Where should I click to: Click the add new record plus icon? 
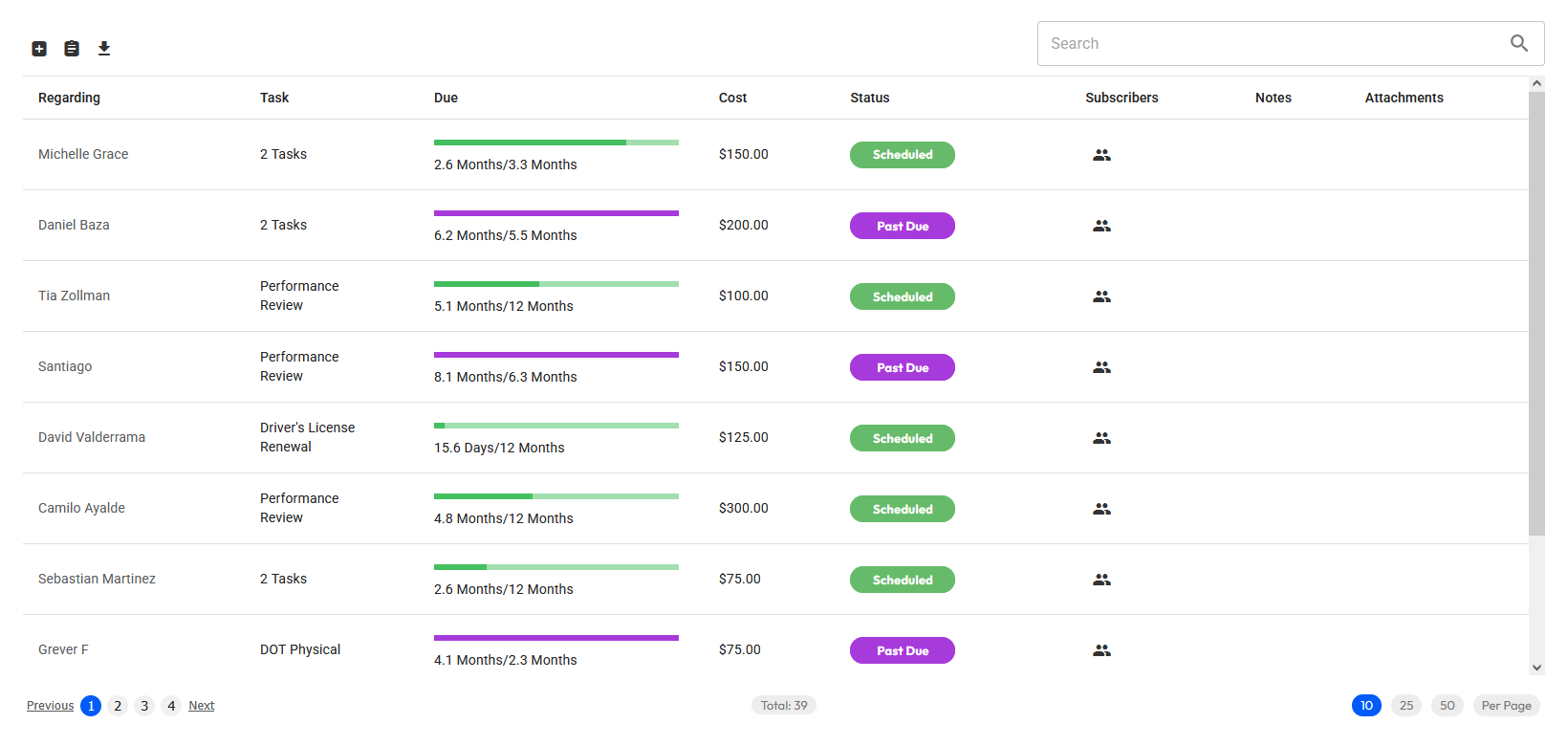coord(39,49)
